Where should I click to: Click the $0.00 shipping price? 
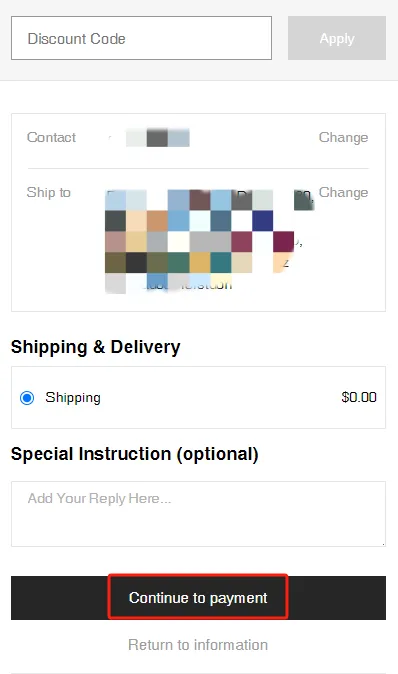(359, 397)
